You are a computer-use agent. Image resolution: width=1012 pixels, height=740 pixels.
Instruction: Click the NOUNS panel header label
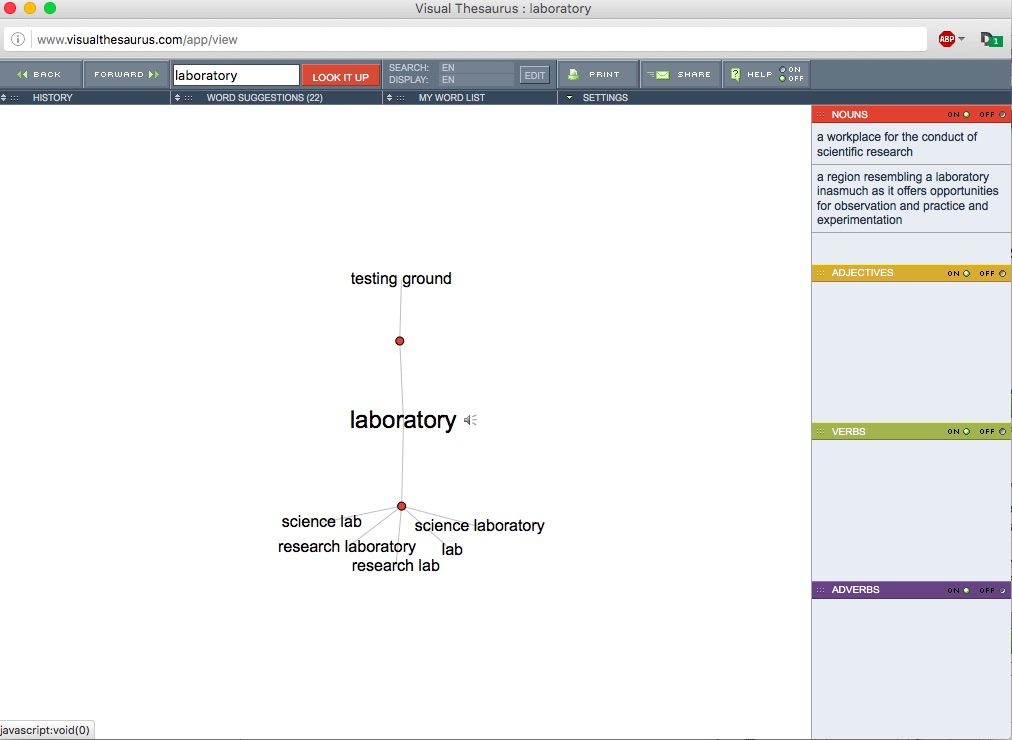[849, 115]
